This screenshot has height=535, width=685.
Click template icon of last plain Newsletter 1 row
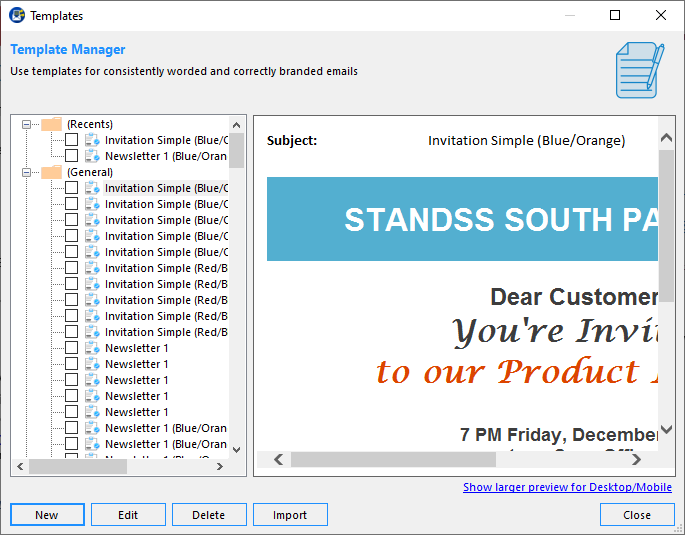coord(92,412)
